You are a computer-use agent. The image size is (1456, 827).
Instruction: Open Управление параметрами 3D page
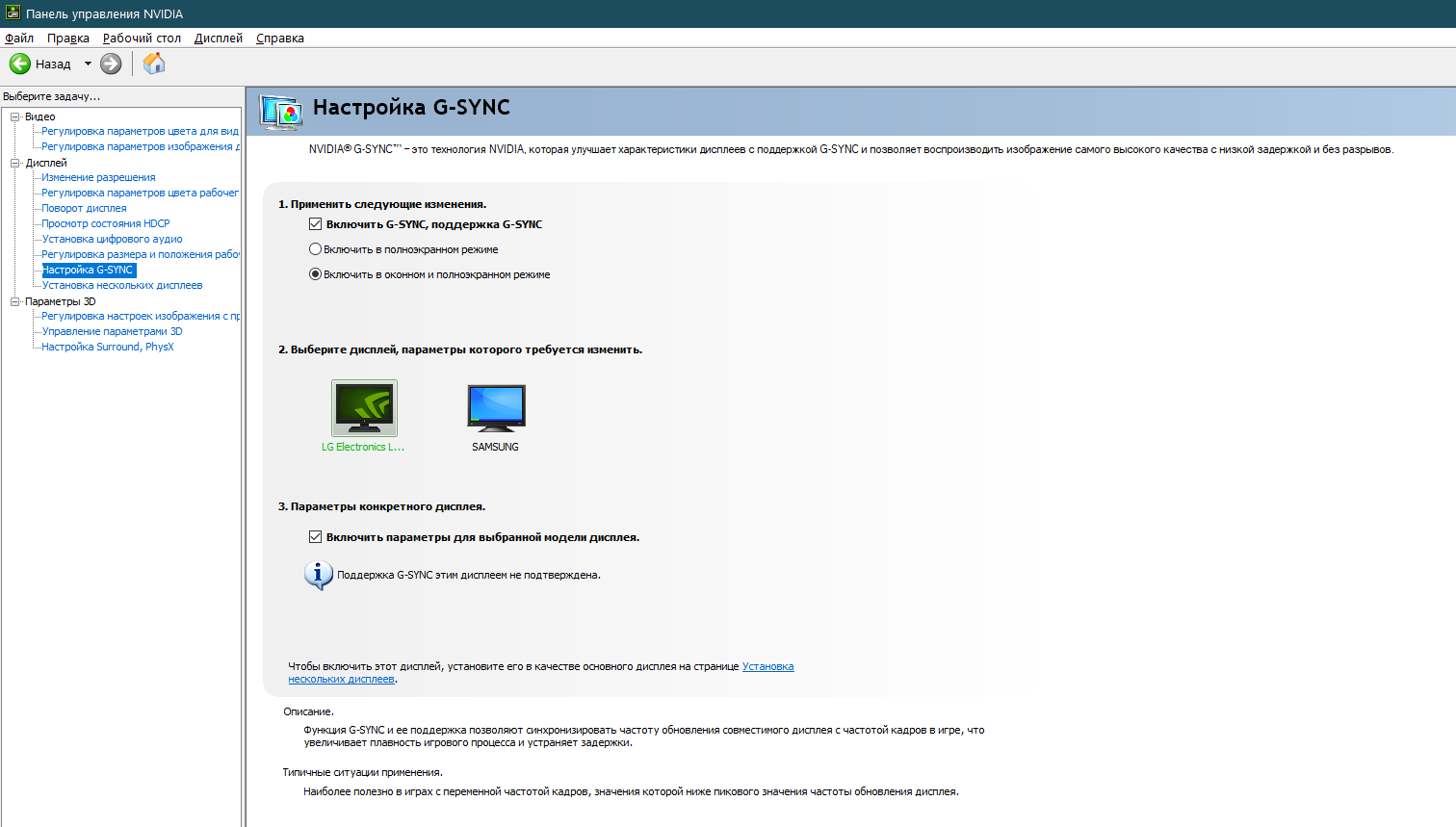(x=112, y=331)
